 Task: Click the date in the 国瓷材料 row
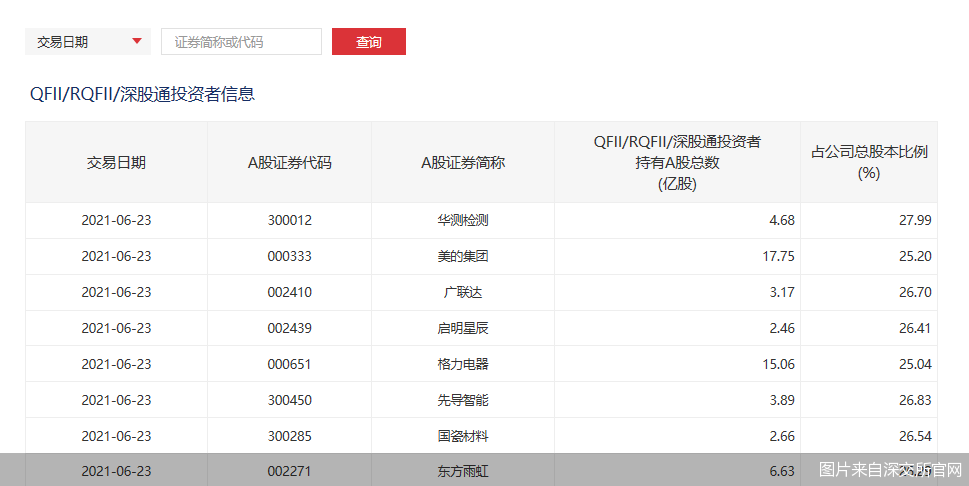pos(116,436)
